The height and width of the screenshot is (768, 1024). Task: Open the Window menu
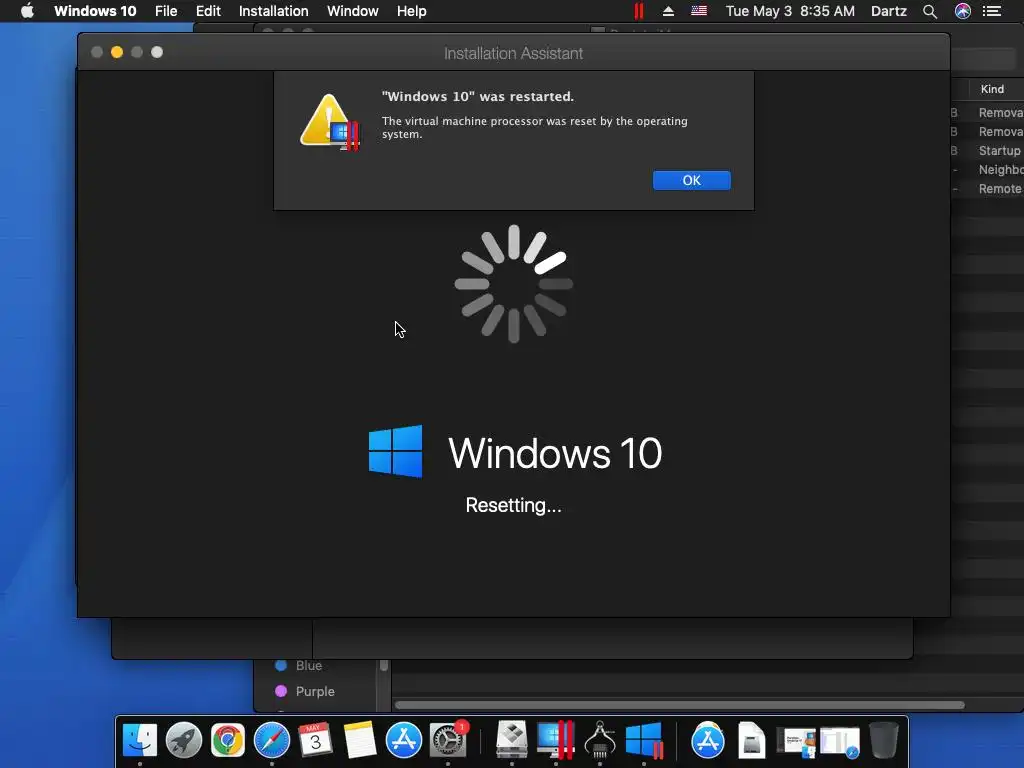click(x=353, y=11)
